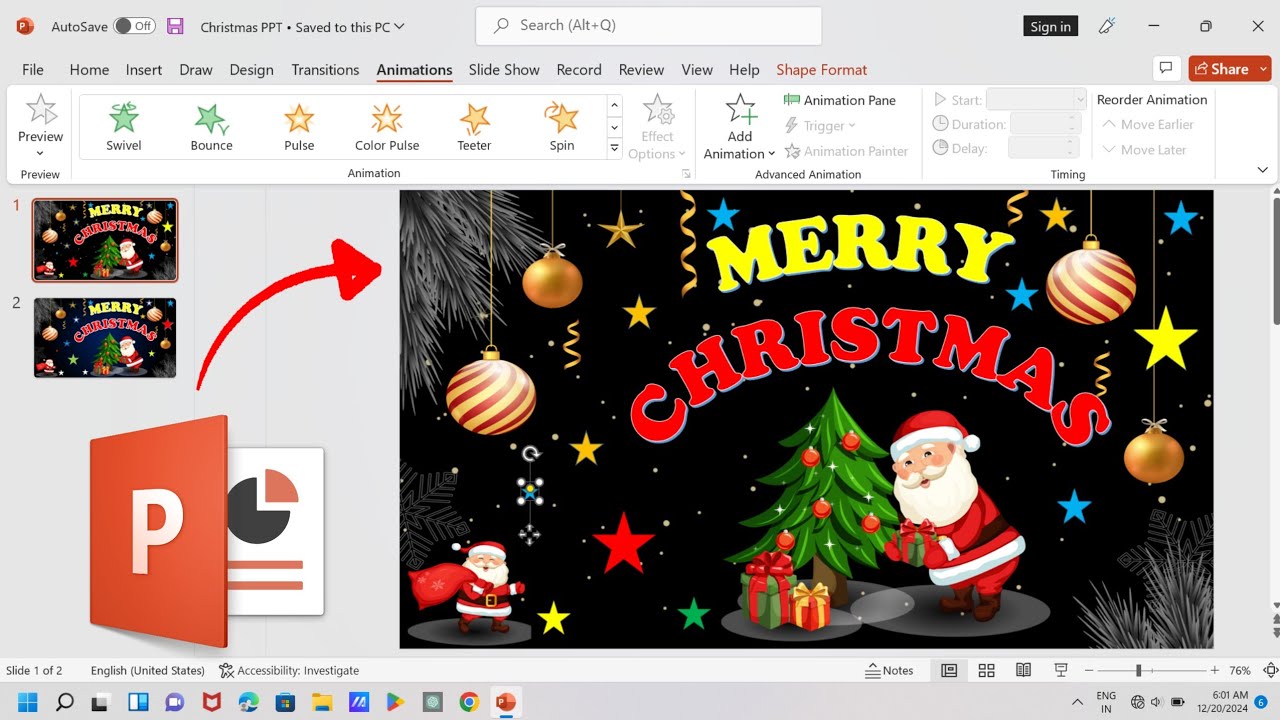The width and height of the screenshot is (1280, 720).
Task: Select slide 1 thumbnail
Action: pyautogui.click(x=105, y=240)
